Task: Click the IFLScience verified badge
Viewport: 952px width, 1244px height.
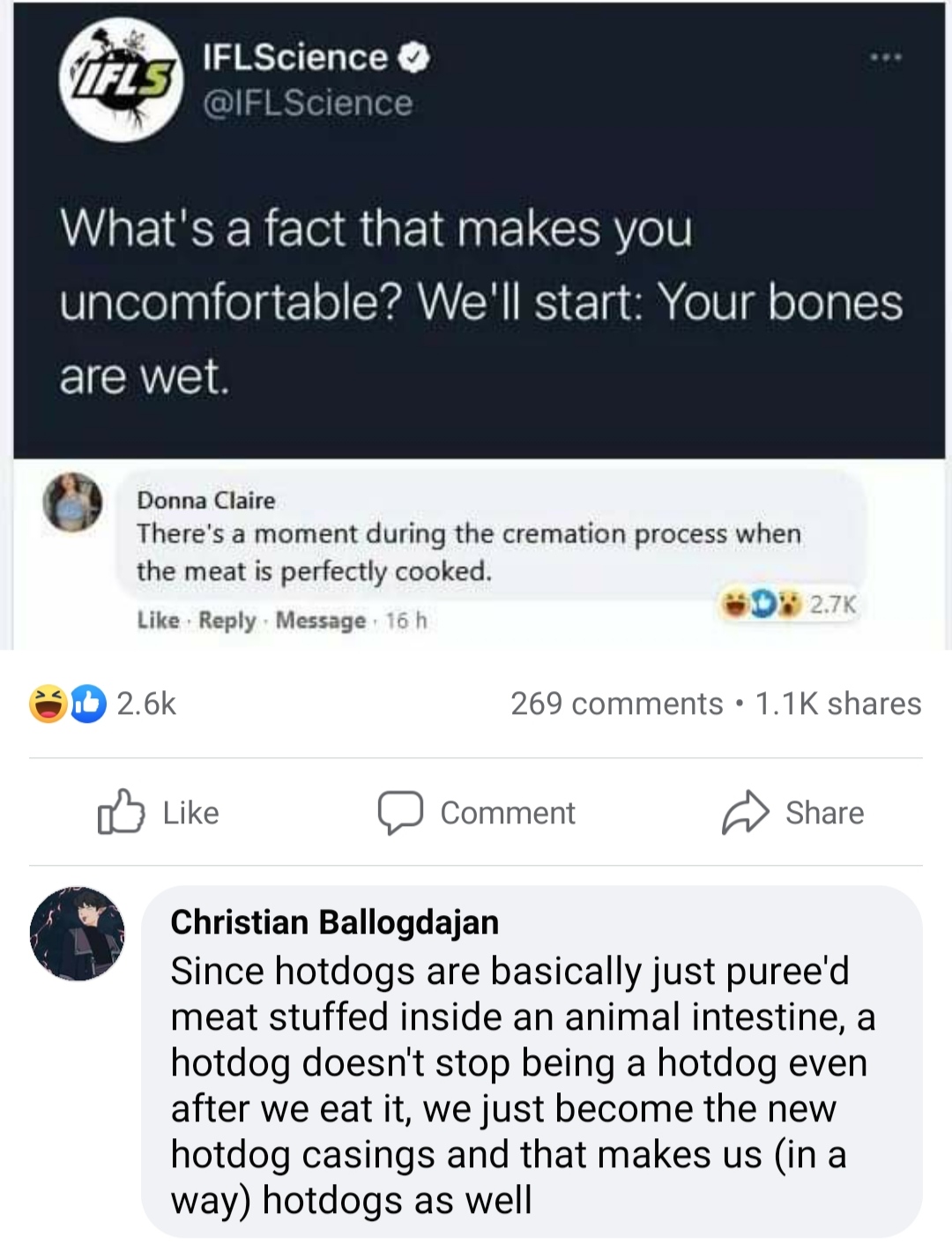Action: click(x=415, y=58)
